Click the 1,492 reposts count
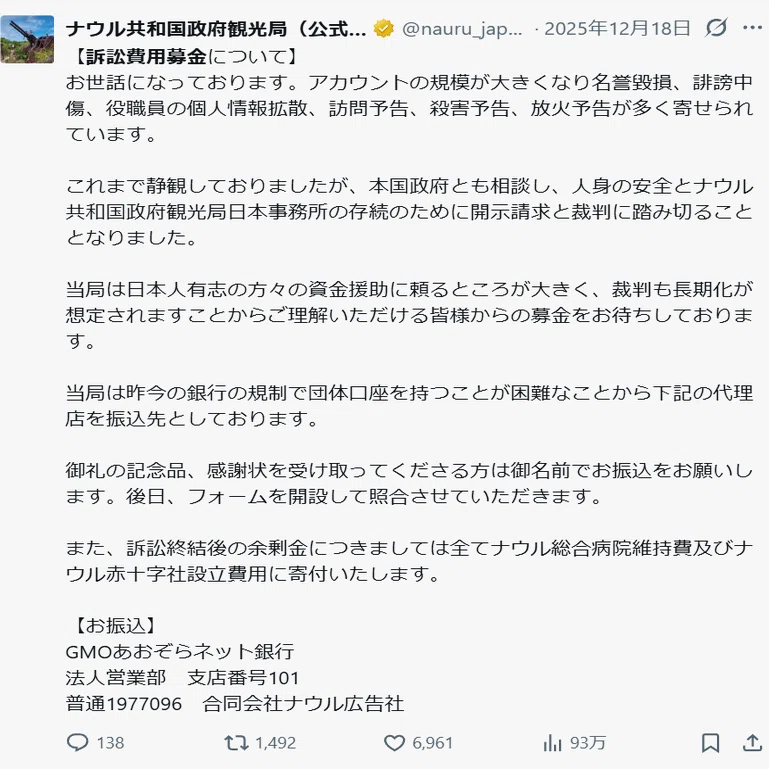The width and height of the screenshot is (769, 769). 276,743
